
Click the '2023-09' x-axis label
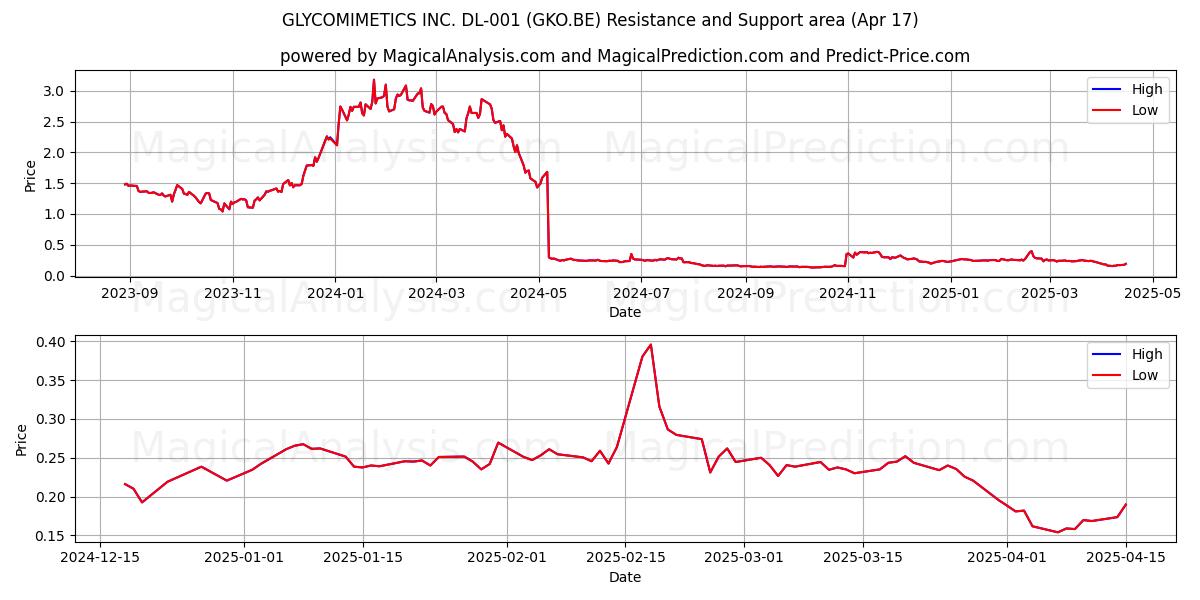(129, 293)
